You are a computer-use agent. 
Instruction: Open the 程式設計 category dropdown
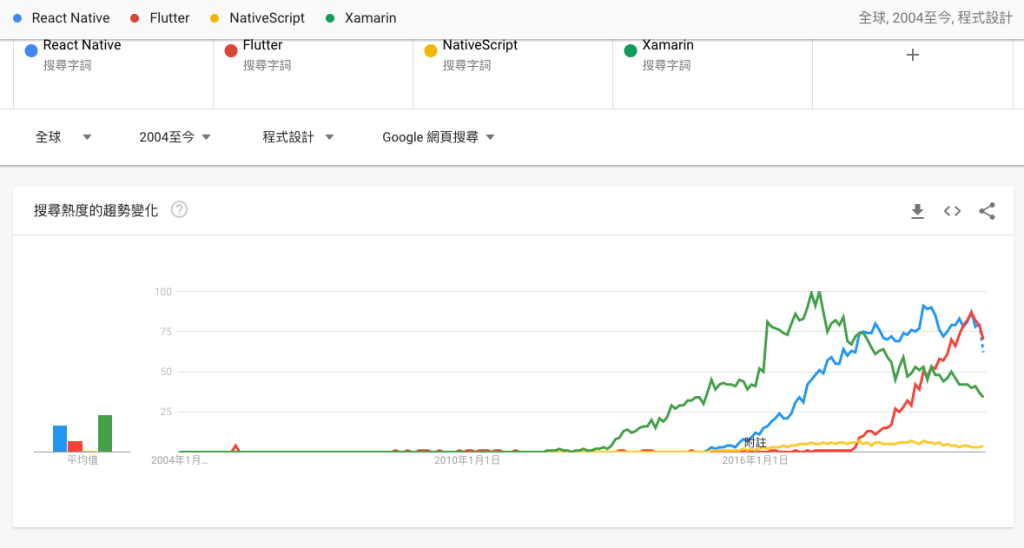[298, 137]
